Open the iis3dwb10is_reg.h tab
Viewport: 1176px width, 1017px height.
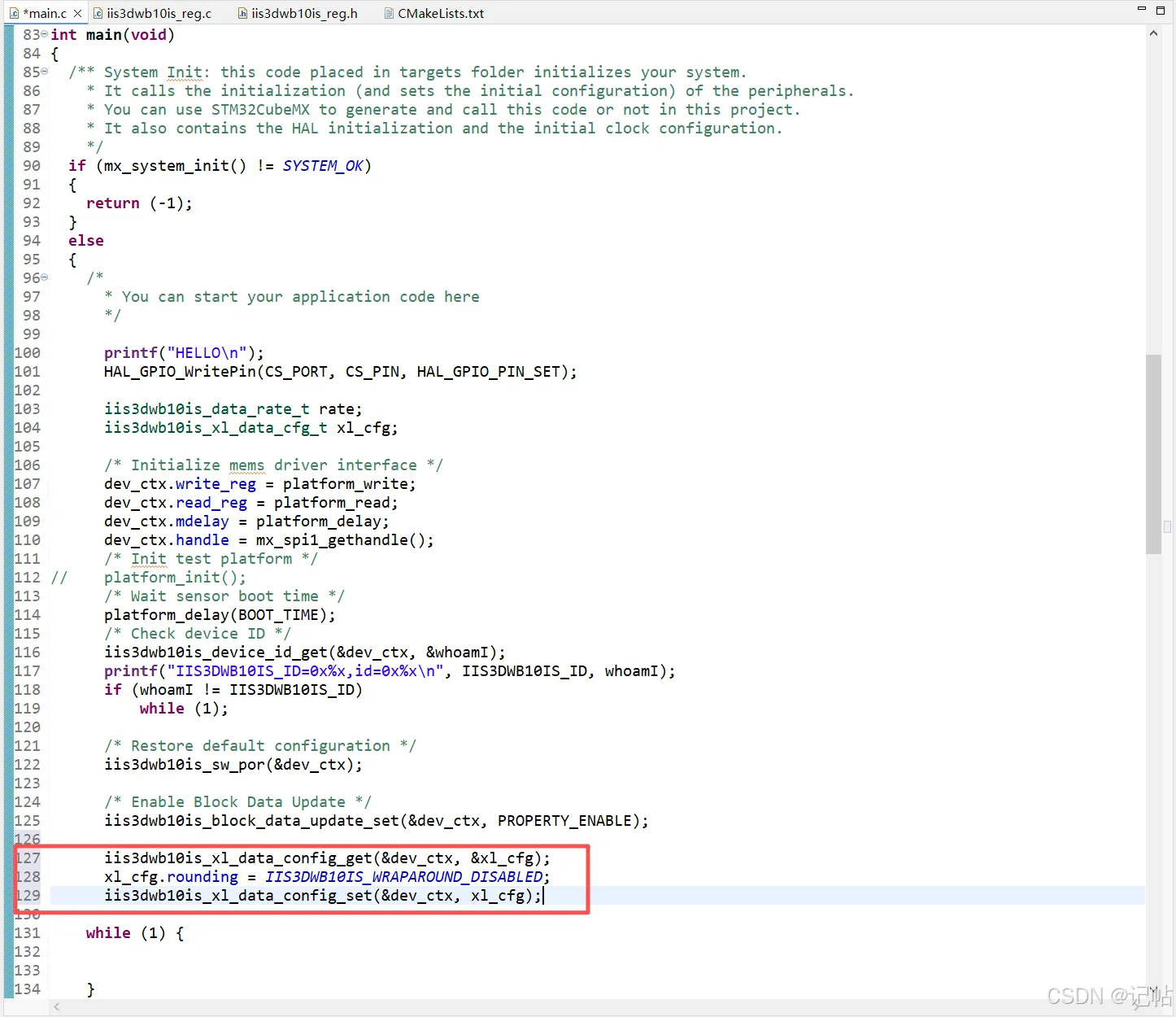coord(298,13)
